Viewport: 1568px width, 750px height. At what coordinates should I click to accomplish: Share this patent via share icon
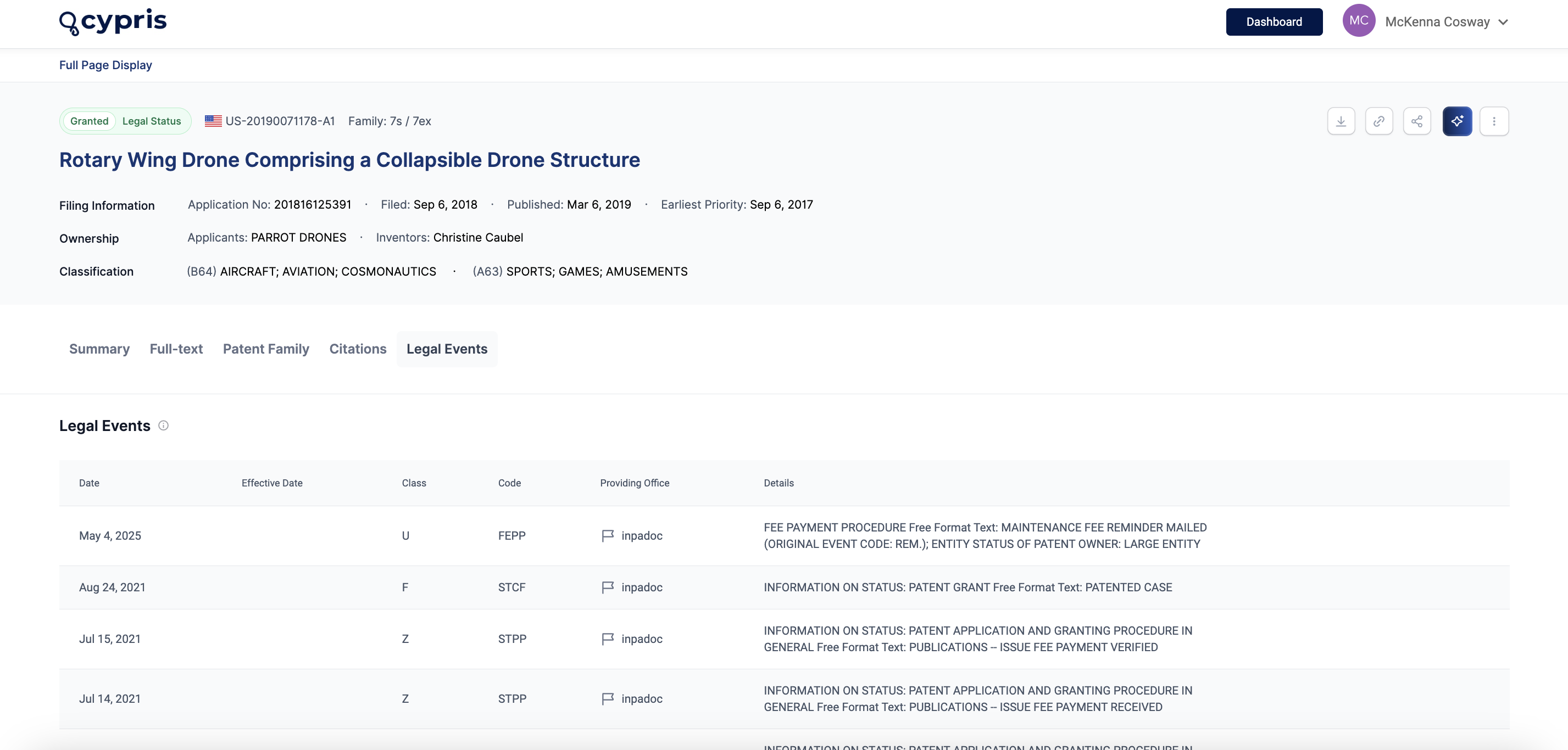(1417, 121)
